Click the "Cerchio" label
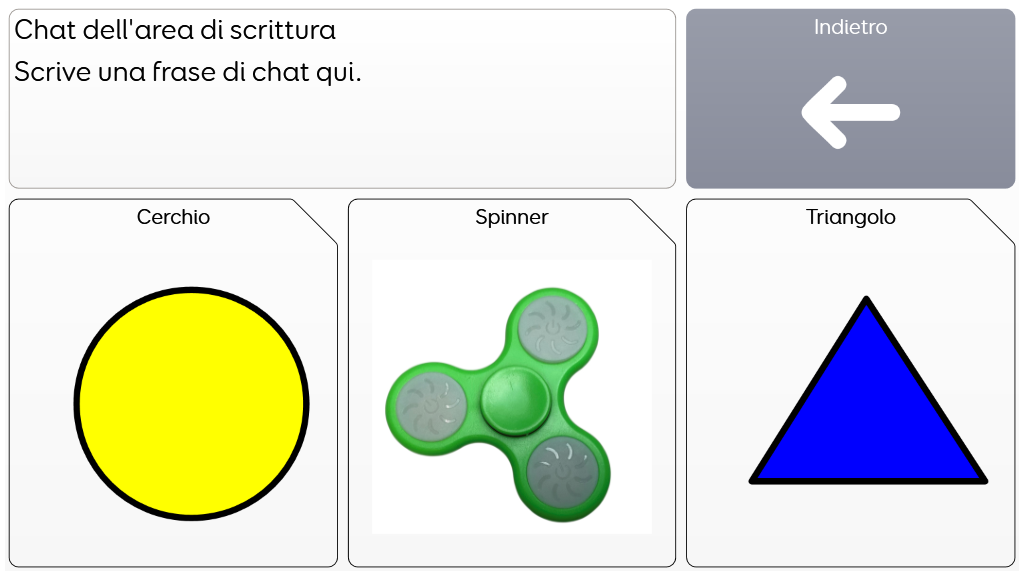This screenshot has height=576, width=1024. coord(173,217)
